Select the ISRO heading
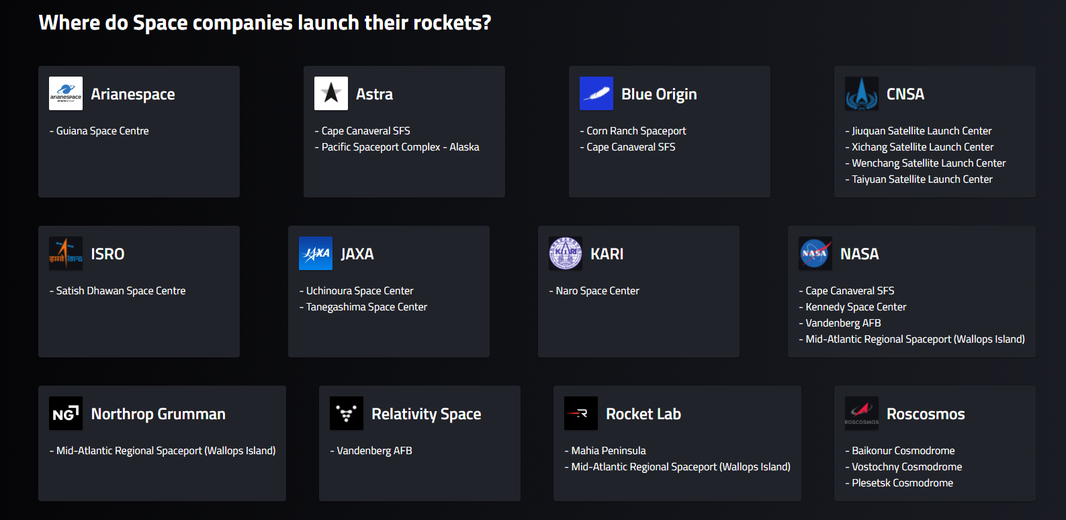 coord(108,254)
